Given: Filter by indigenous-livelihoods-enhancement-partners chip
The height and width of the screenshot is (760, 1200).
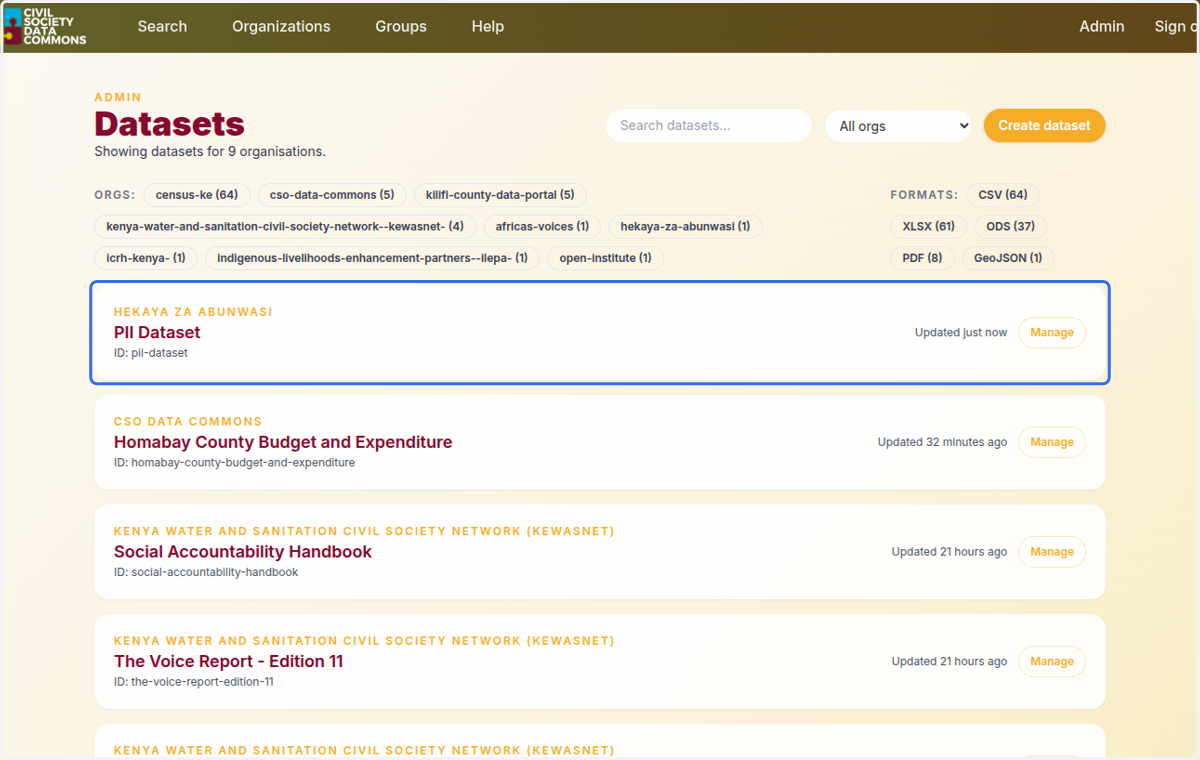Looking at the screenshot, I should pyautogui.click(x=372, y=258).
